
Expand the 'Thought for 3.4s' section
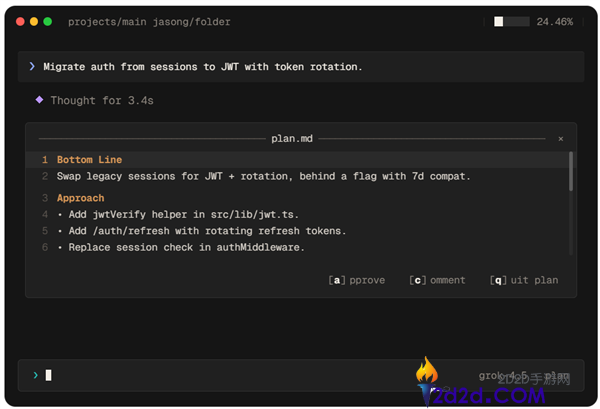(x=102, y=100)
